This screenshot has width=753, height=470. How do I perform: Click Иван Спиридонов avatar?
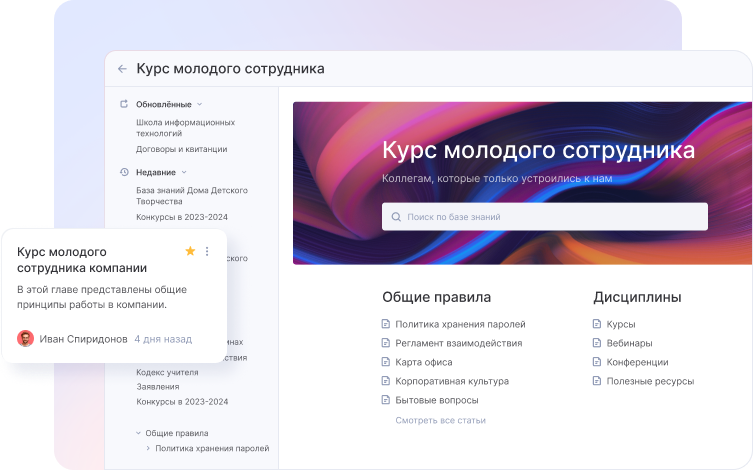tap(26, 339)
